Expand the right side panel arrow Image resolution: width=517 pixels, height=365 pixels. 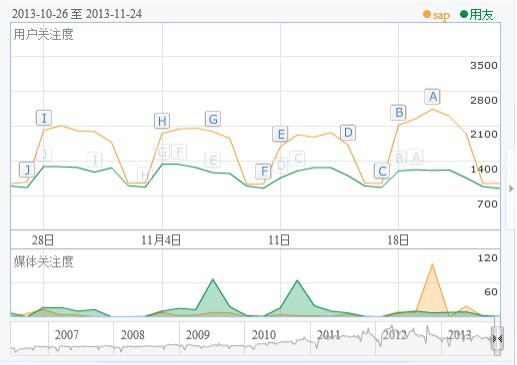click(511, 189)
